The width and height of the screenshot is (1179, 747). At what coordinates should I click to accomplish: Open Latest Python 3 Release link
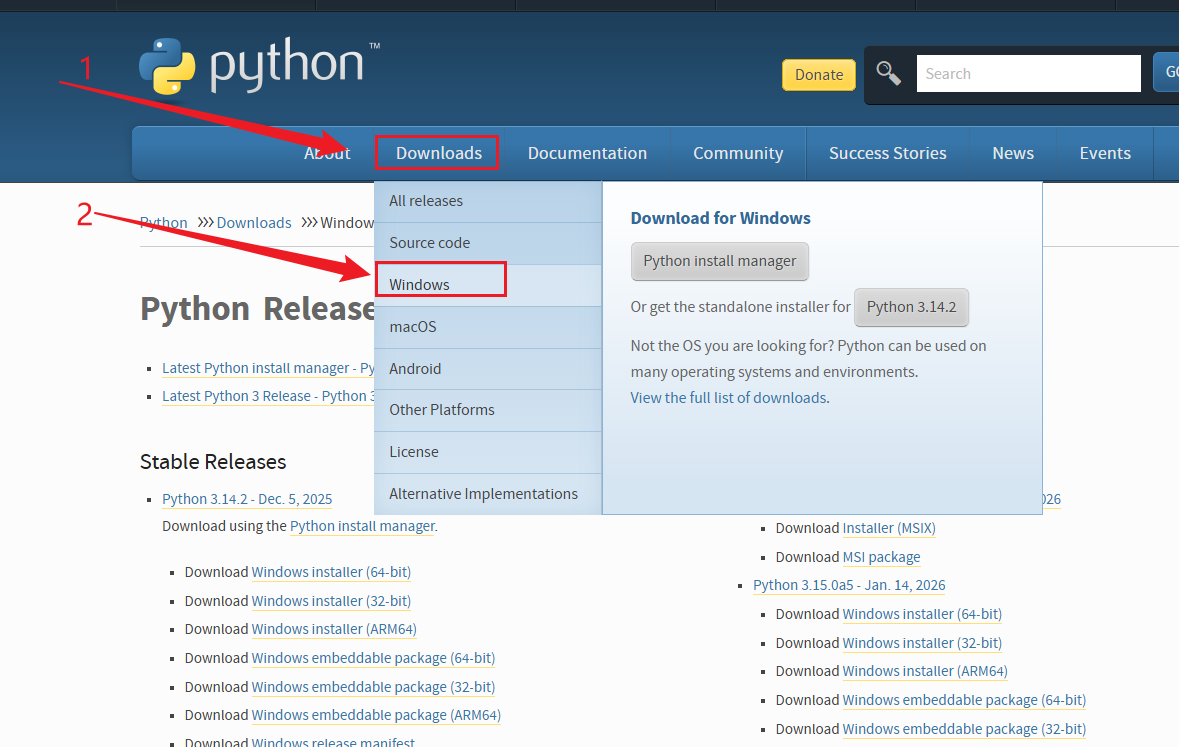click(x=268, y=396)
